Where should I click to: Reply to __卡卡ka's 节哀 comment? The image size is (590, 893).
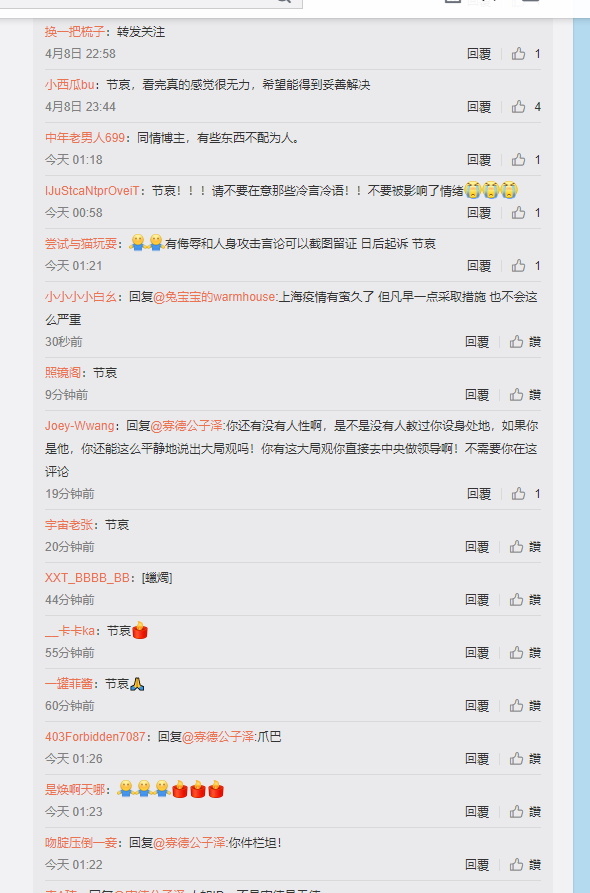[x=477, y=653]
